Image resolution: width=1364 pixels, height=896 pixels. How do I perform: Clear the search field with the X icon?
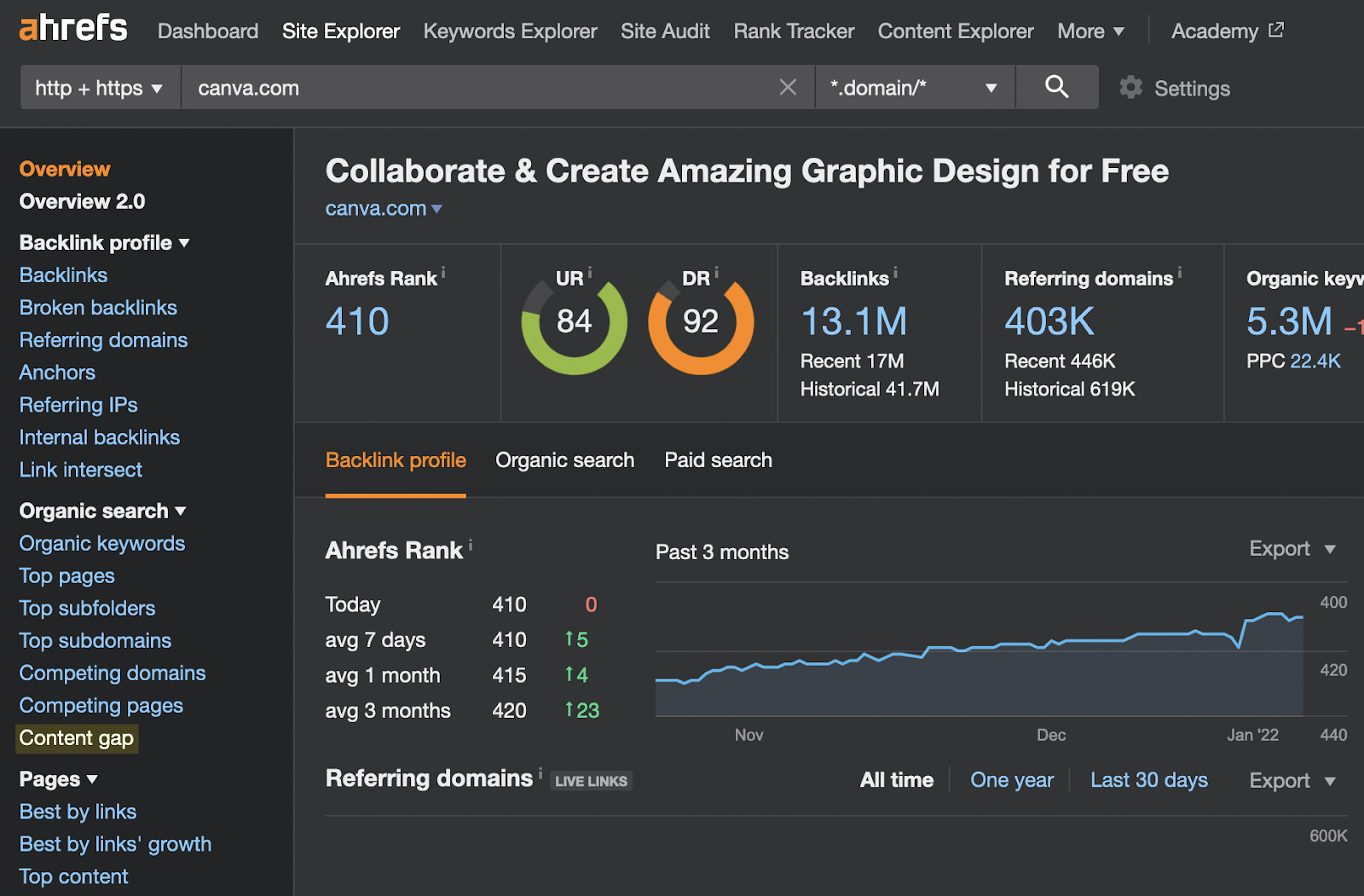point(787,87)
